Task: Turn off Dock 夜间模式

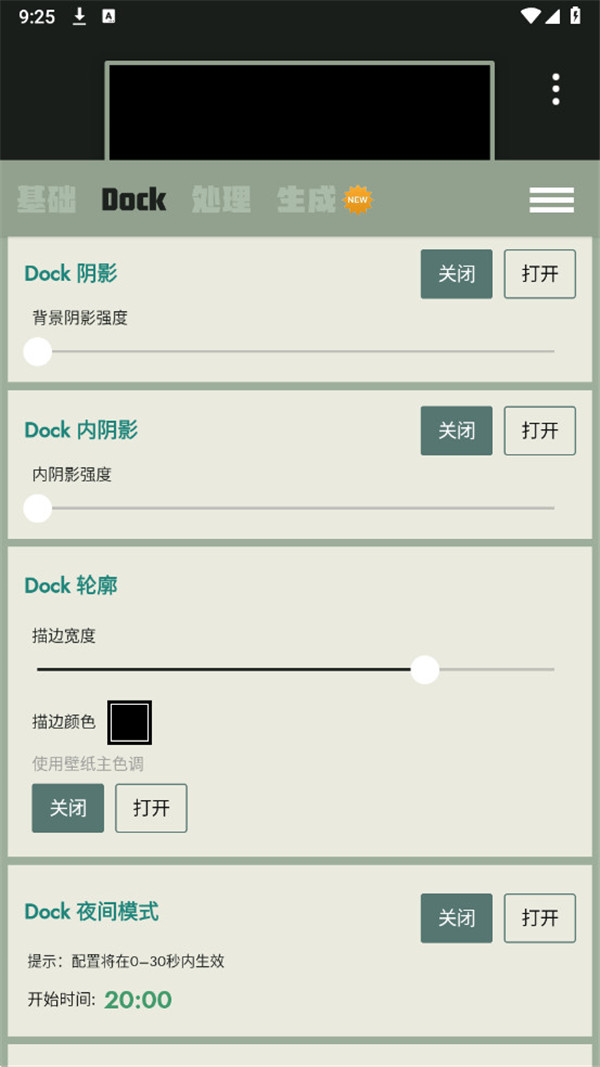Action: [x=456, y=918]
